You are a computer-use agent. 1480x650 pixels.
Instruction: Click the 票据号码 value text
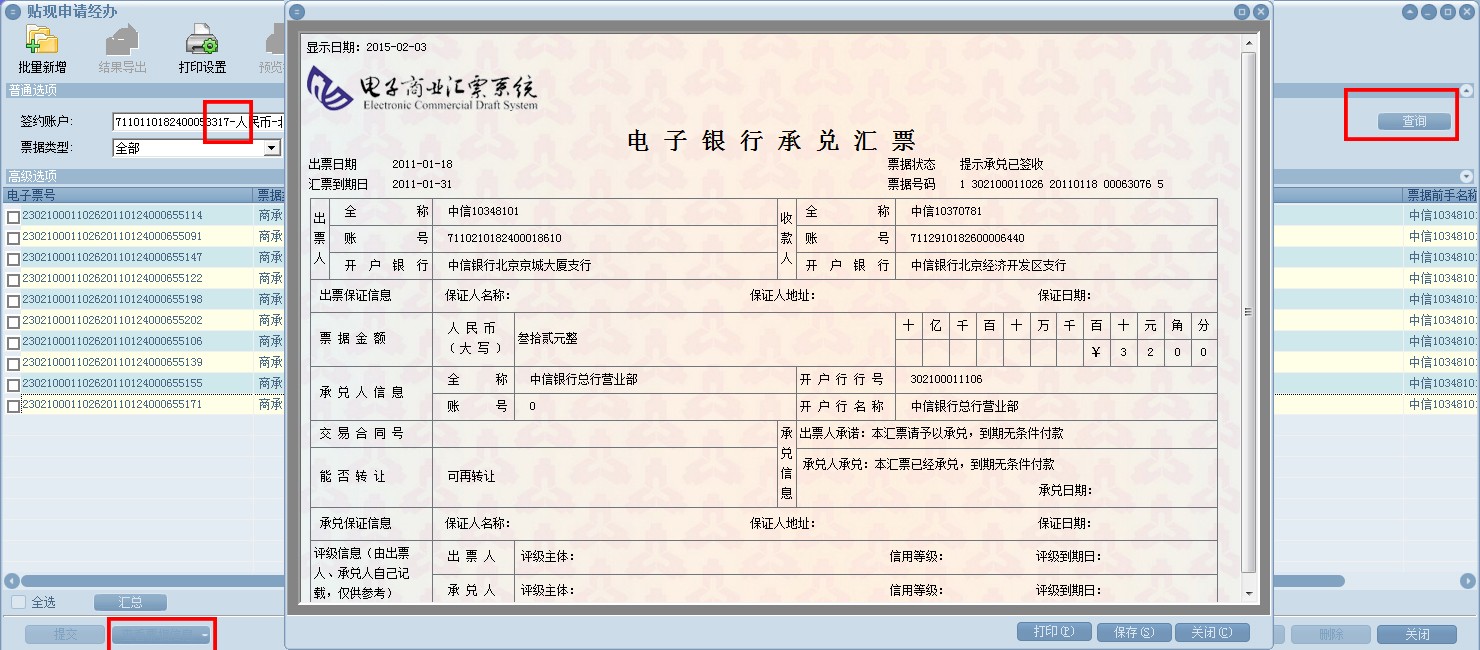[1062, 184]
